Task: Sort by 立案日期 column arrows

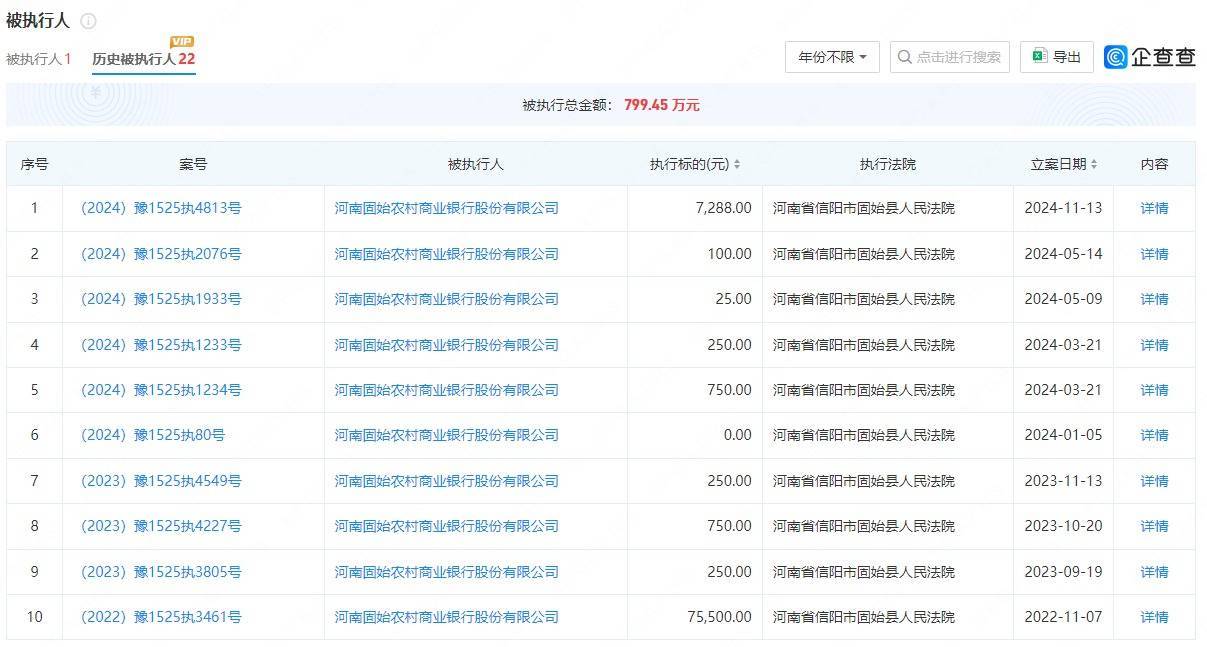Action: [x=1094, y=164]
